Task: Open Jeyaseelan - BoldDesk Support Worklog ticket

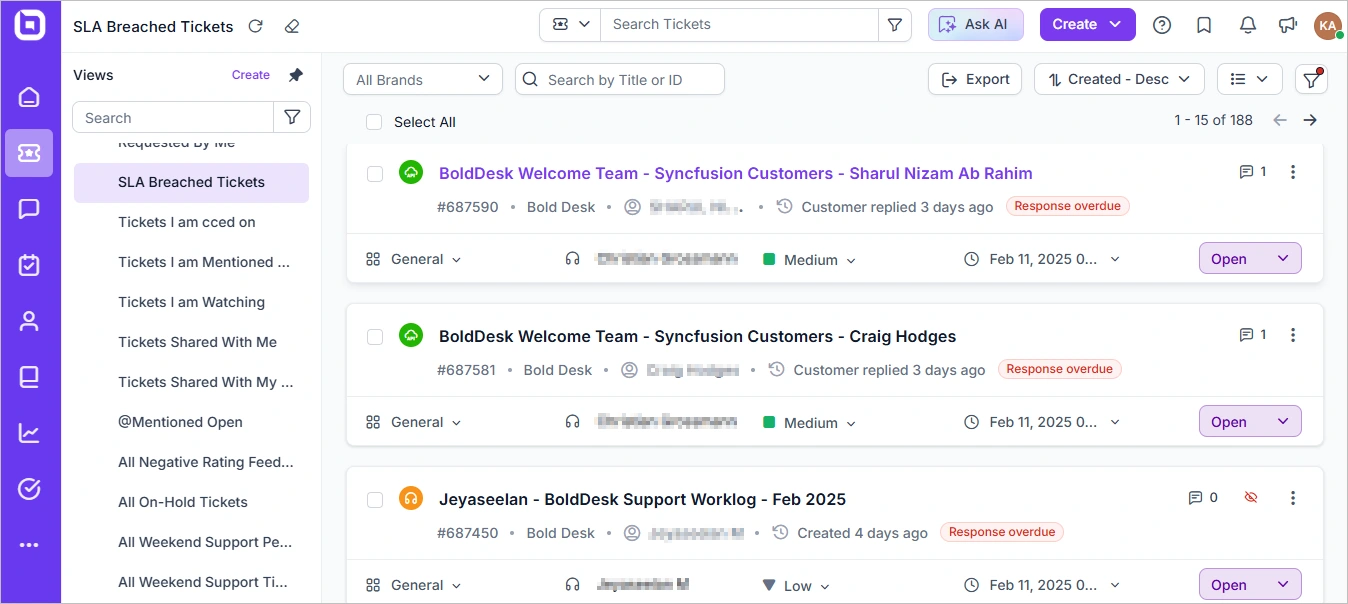Action: pos(642,499)
